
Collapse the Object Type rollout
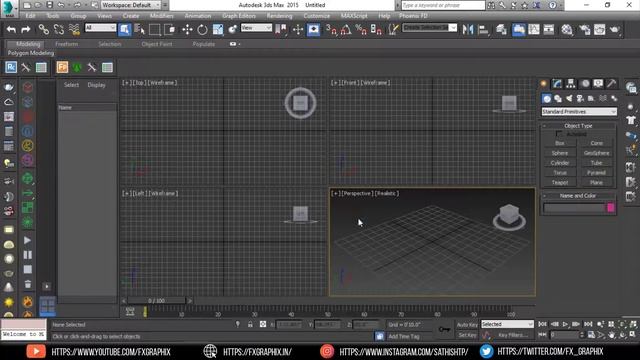coord(578,126)
